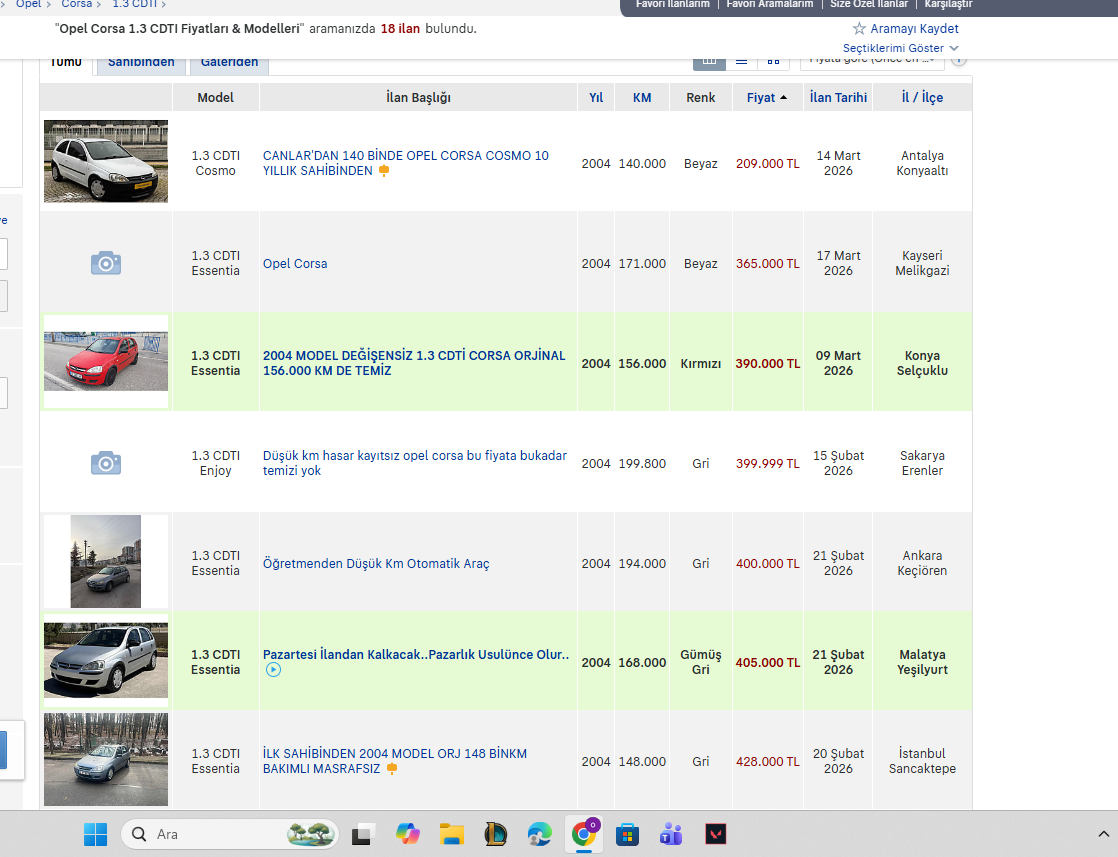Open Size Özel İlanlar in top menu

pyautogui.click(x=869, y=4)
